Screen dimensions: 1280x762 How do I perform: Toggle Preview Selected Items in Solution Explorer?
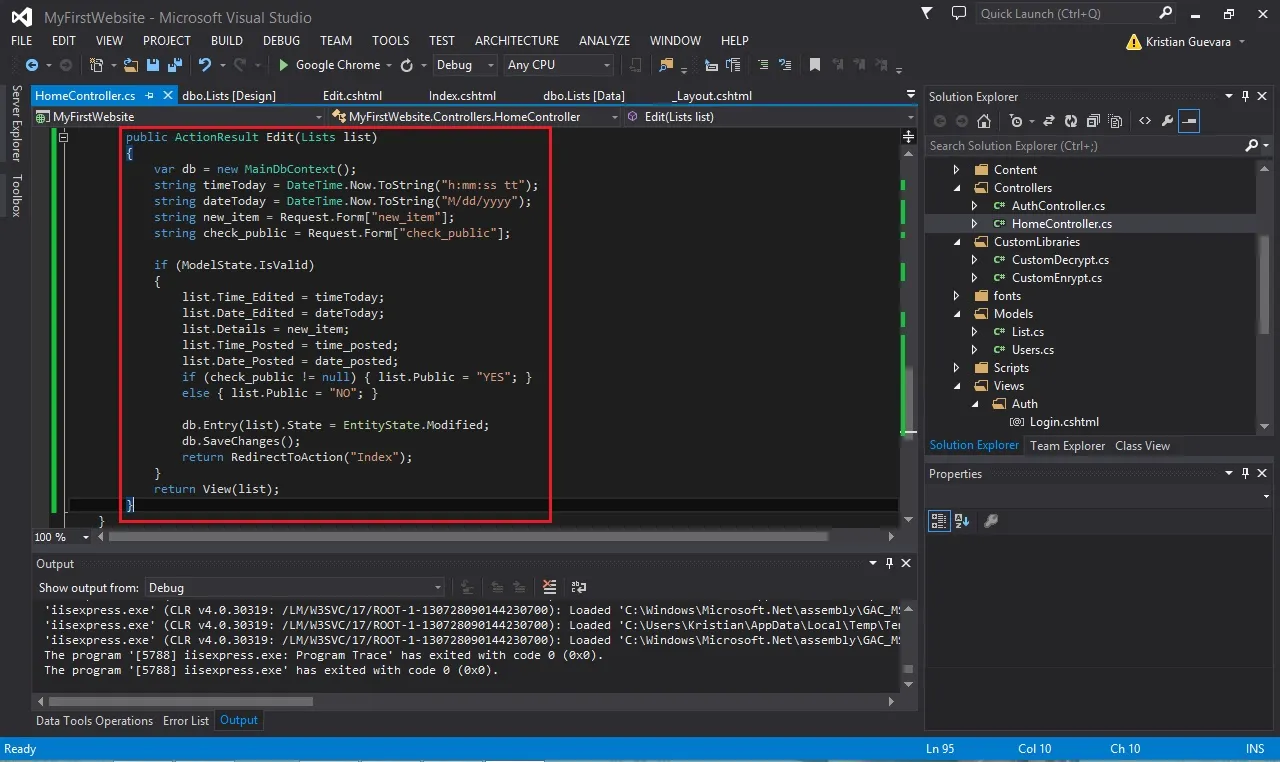1189,121
